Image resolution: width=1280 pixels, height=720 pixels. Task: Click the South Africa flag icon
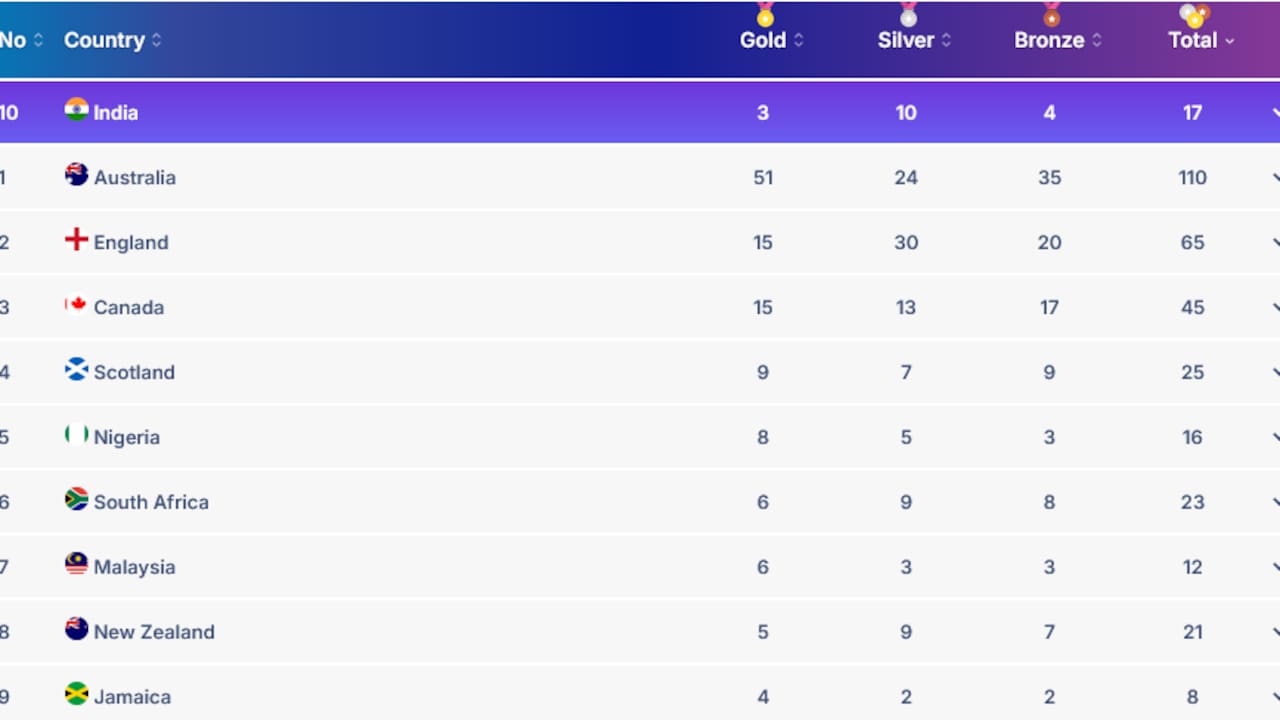[x=76, y=499]
